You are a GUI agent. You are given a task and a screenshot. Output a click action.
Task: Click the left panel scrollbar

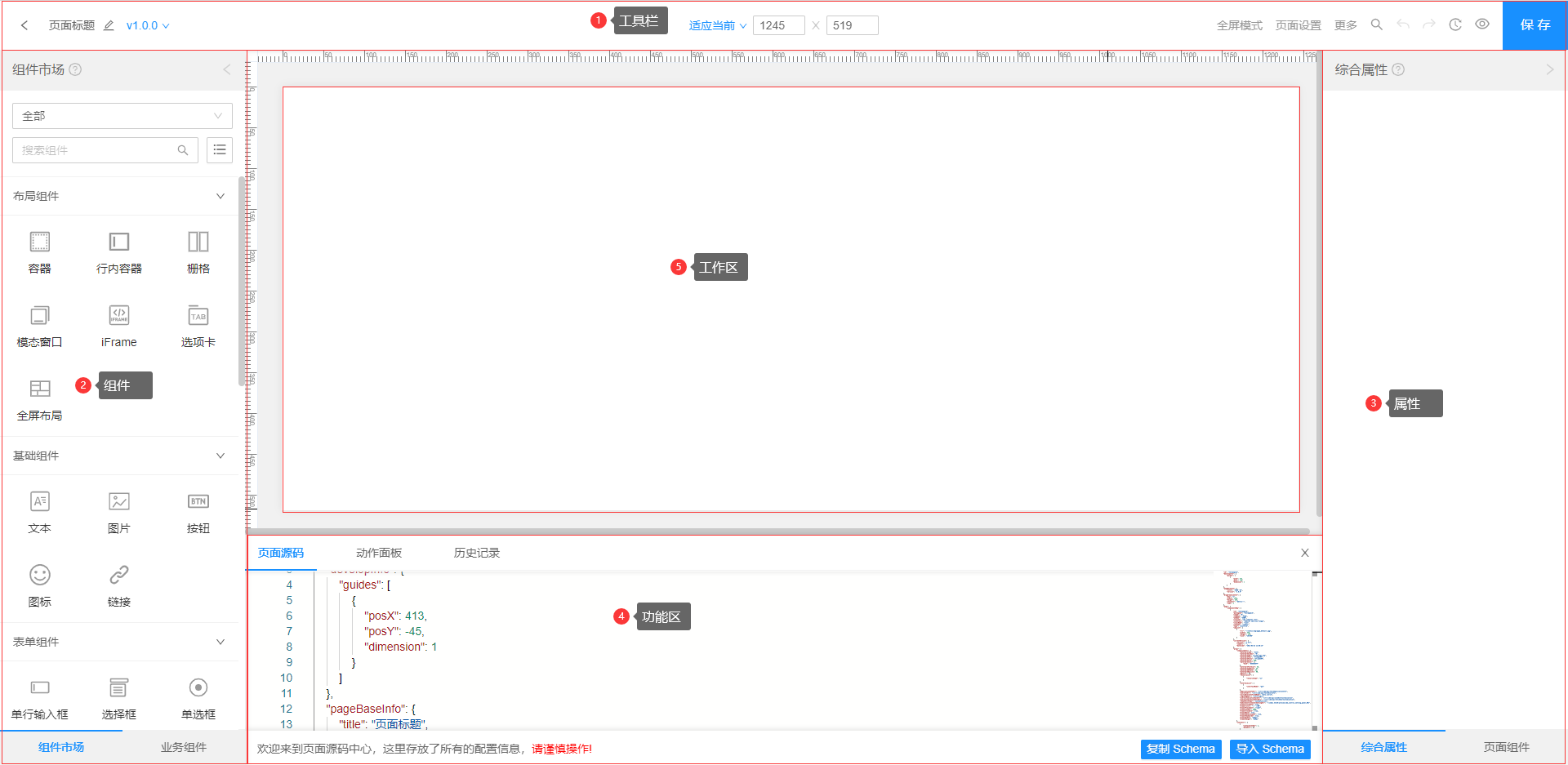tap(241, 281)
